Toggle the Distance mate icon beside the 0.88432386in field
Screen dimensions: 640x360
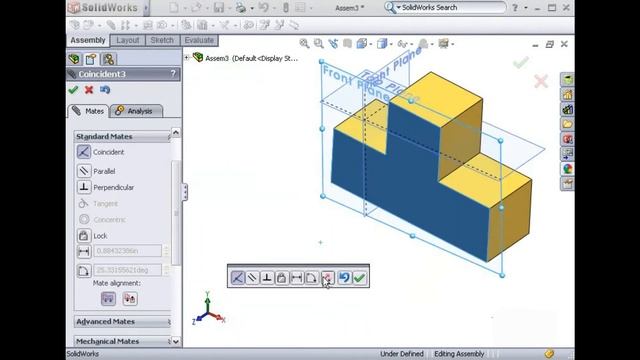click(84, 251)
